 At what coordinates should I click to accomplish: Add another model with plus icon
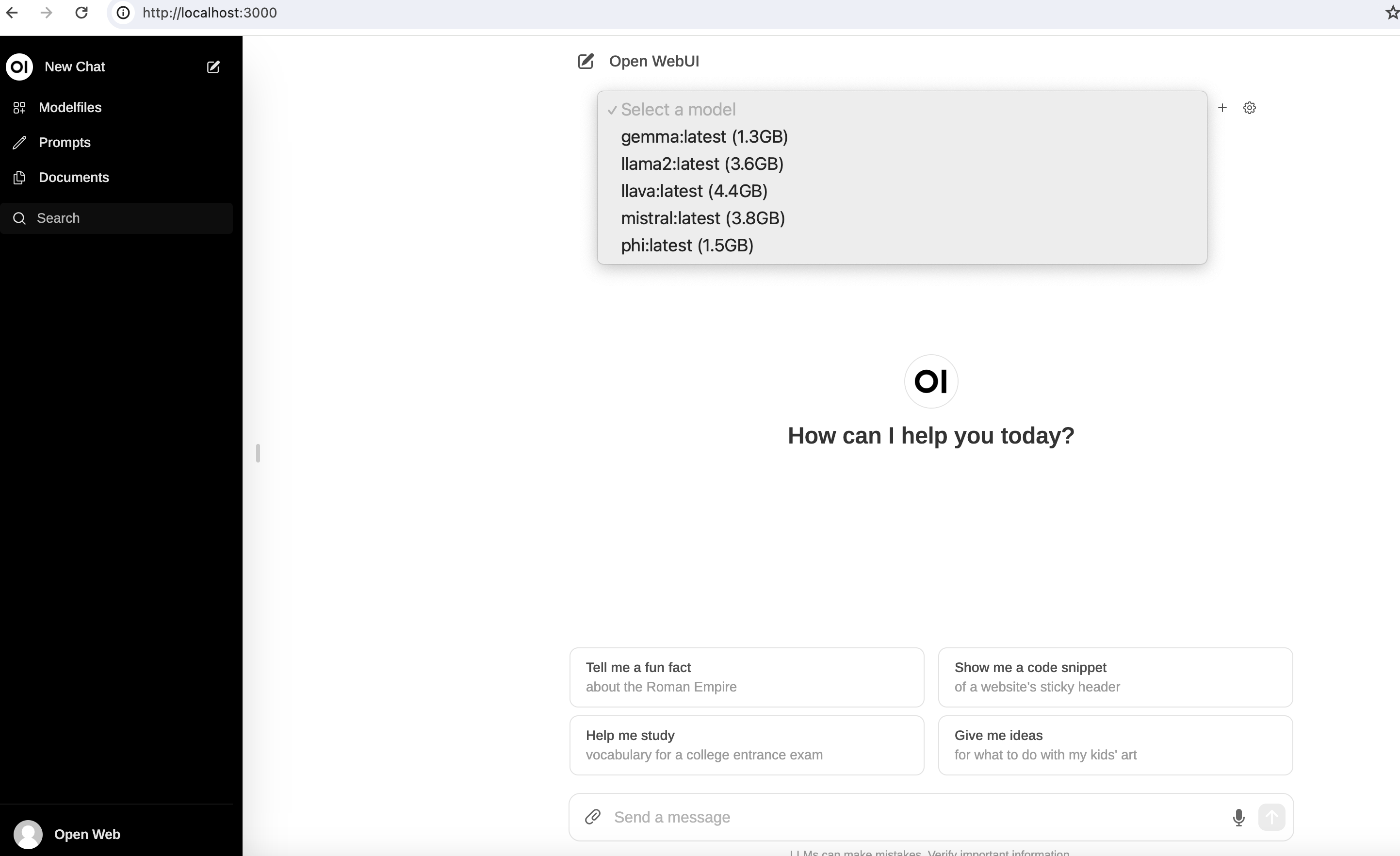[1222, 108]
